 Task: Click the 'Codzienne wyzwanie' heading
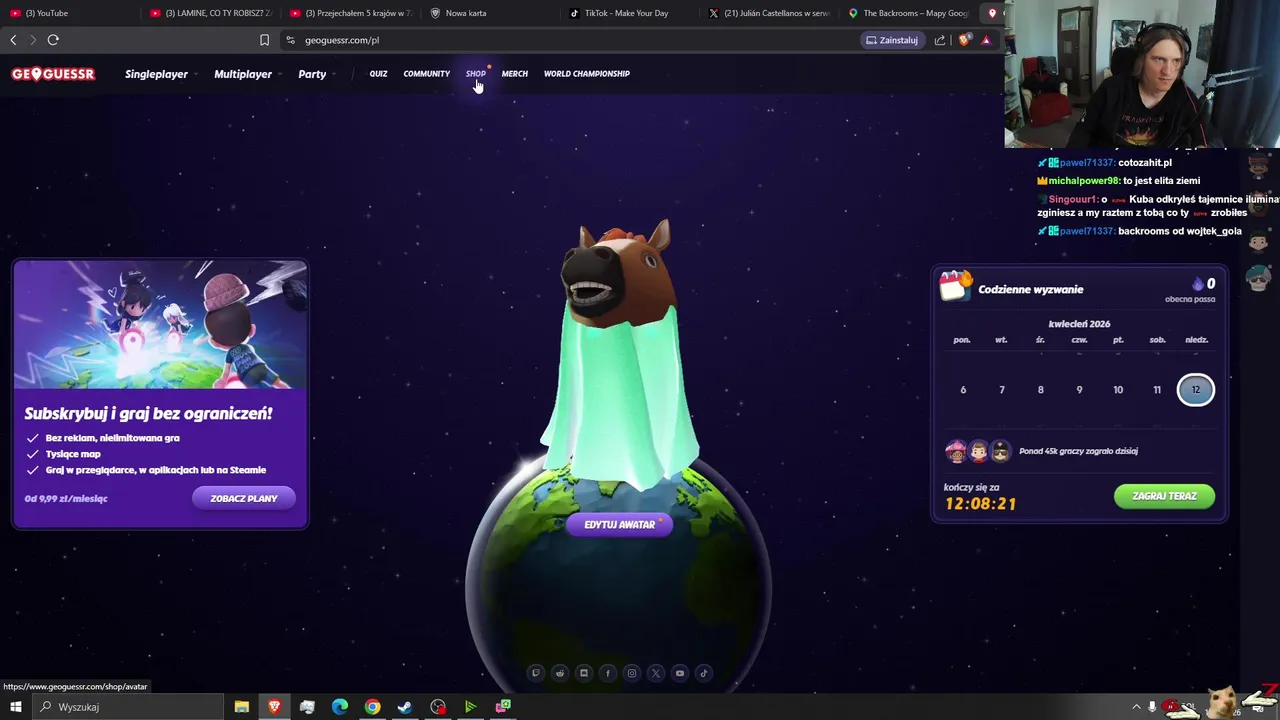click(1031, 289)
